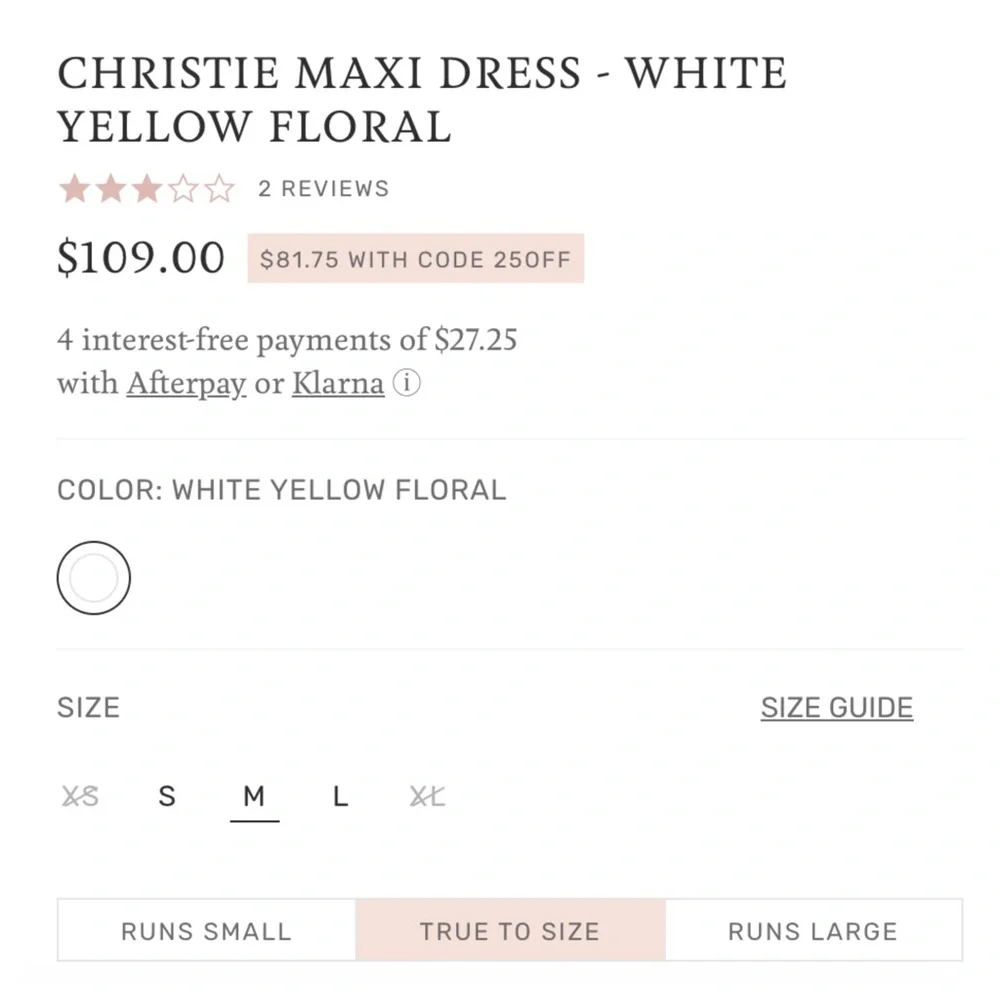Click the Klarna link

[x=337, y=384]
